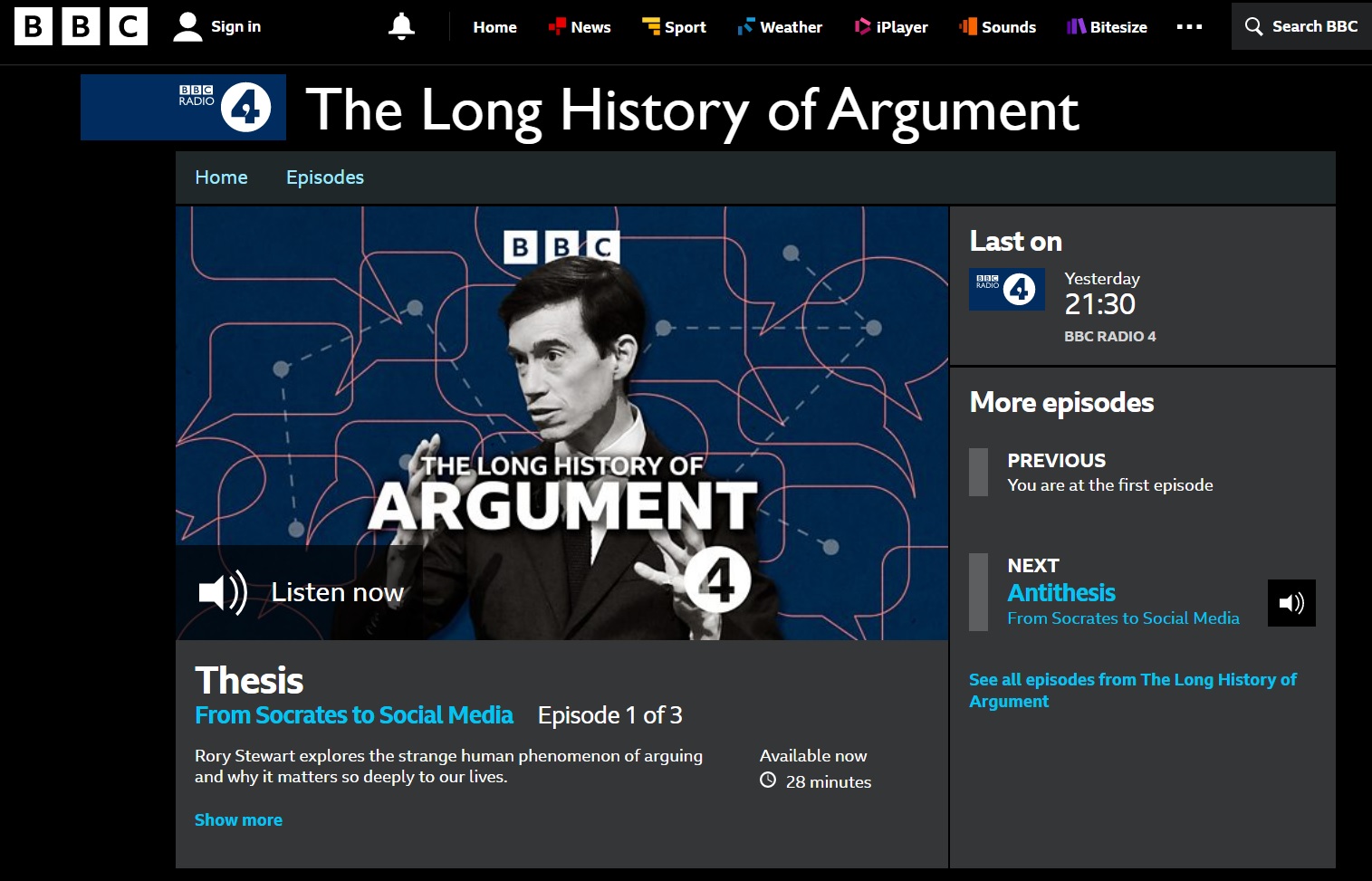Open Weather in the top navigation

click(780, 27)
